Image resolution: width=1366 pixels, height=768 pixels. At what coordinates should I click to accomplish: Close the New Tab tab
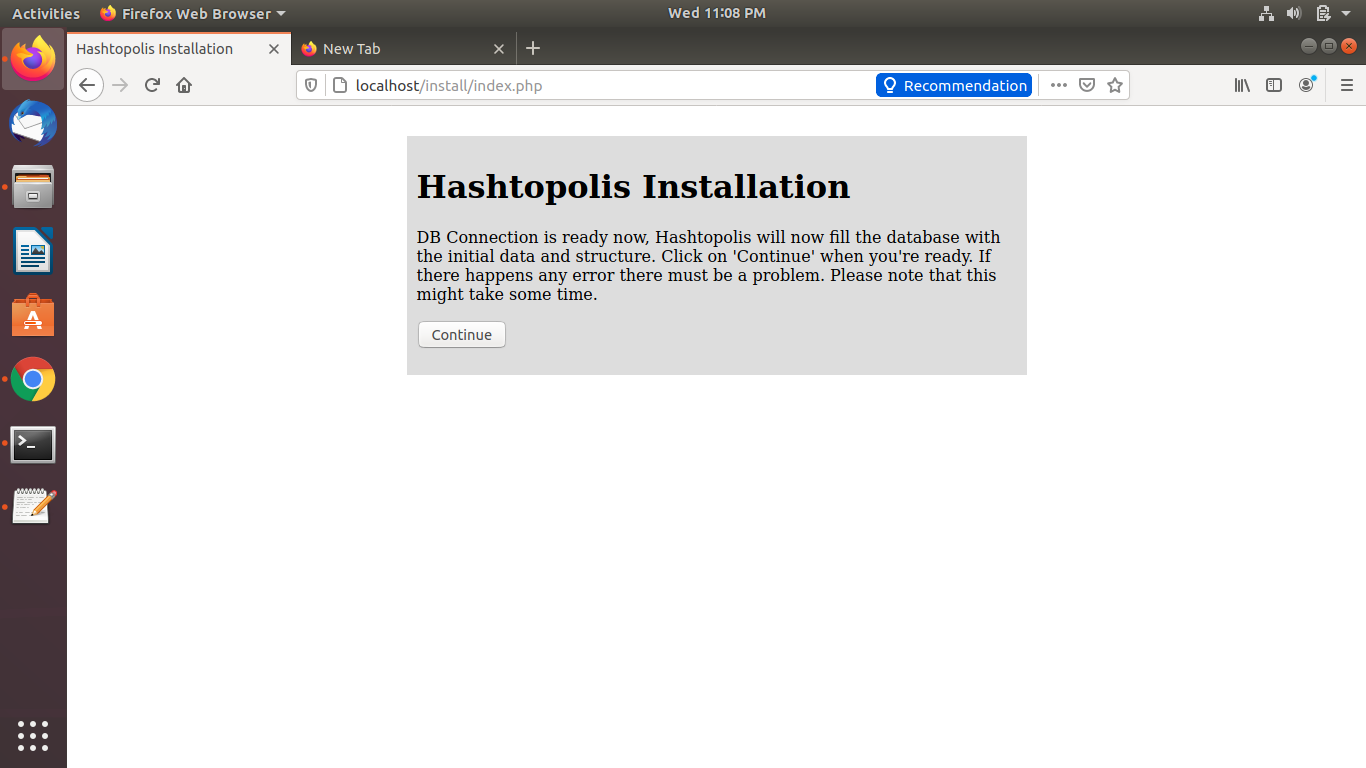(500, 48)
